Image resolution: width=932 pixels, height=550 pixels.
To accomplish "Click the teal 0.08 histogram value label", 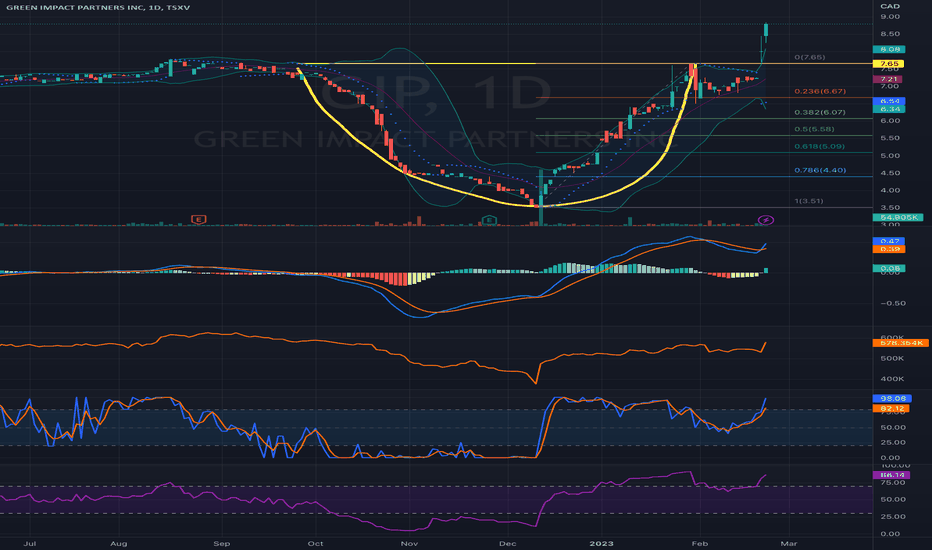I will pyautogui.click(x=889, y=269).
